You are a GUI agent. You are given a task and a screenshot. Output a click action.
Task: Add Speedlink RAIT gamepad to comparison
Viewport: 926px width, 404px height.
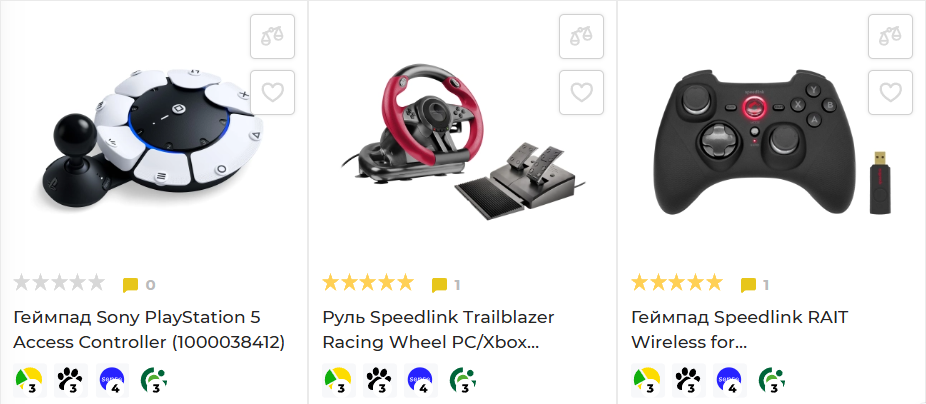point(890,37)
